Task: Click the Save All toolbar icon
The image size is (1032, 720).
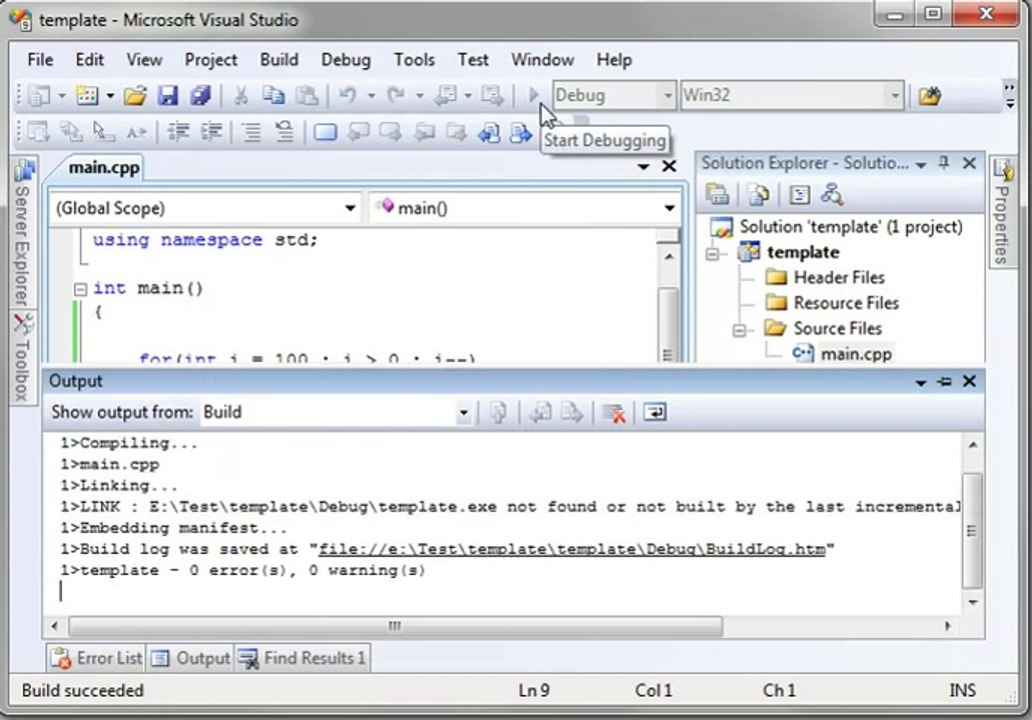Action: pyautogui.click(x=200, y=96)
